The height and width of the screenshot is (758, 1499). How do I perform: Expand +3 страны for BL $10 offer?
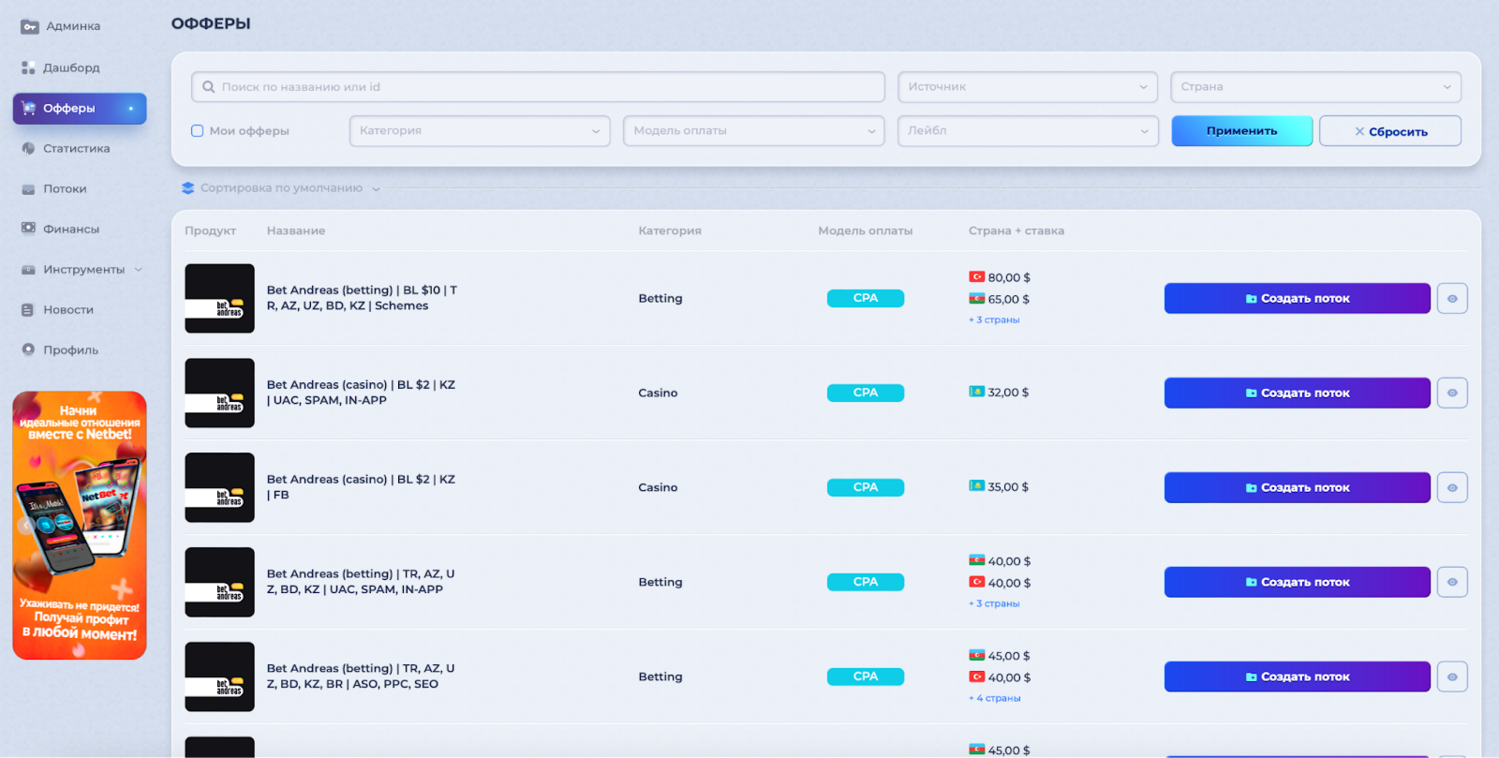994,320
